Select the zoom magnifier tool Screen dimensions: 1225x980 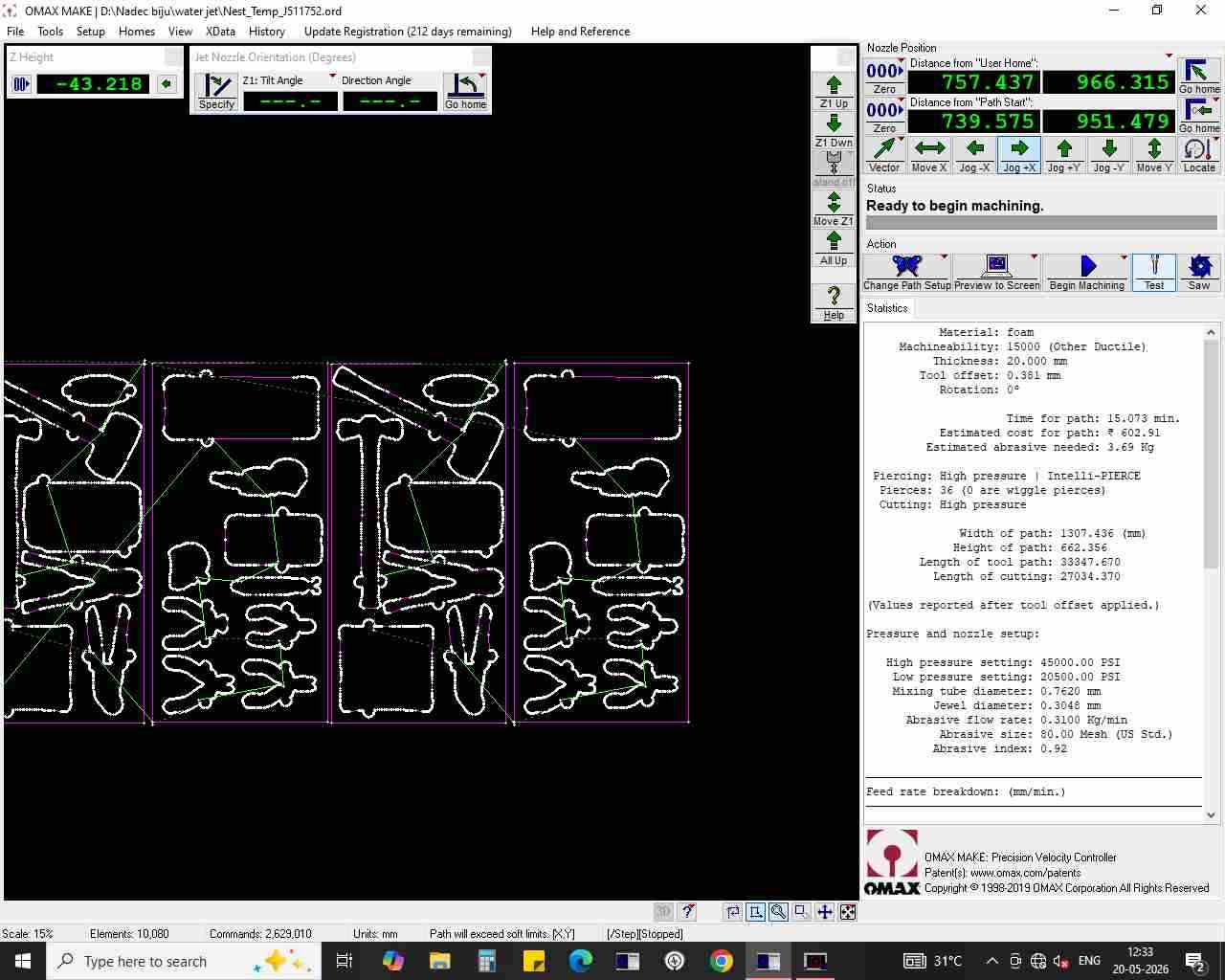point(779,912)
